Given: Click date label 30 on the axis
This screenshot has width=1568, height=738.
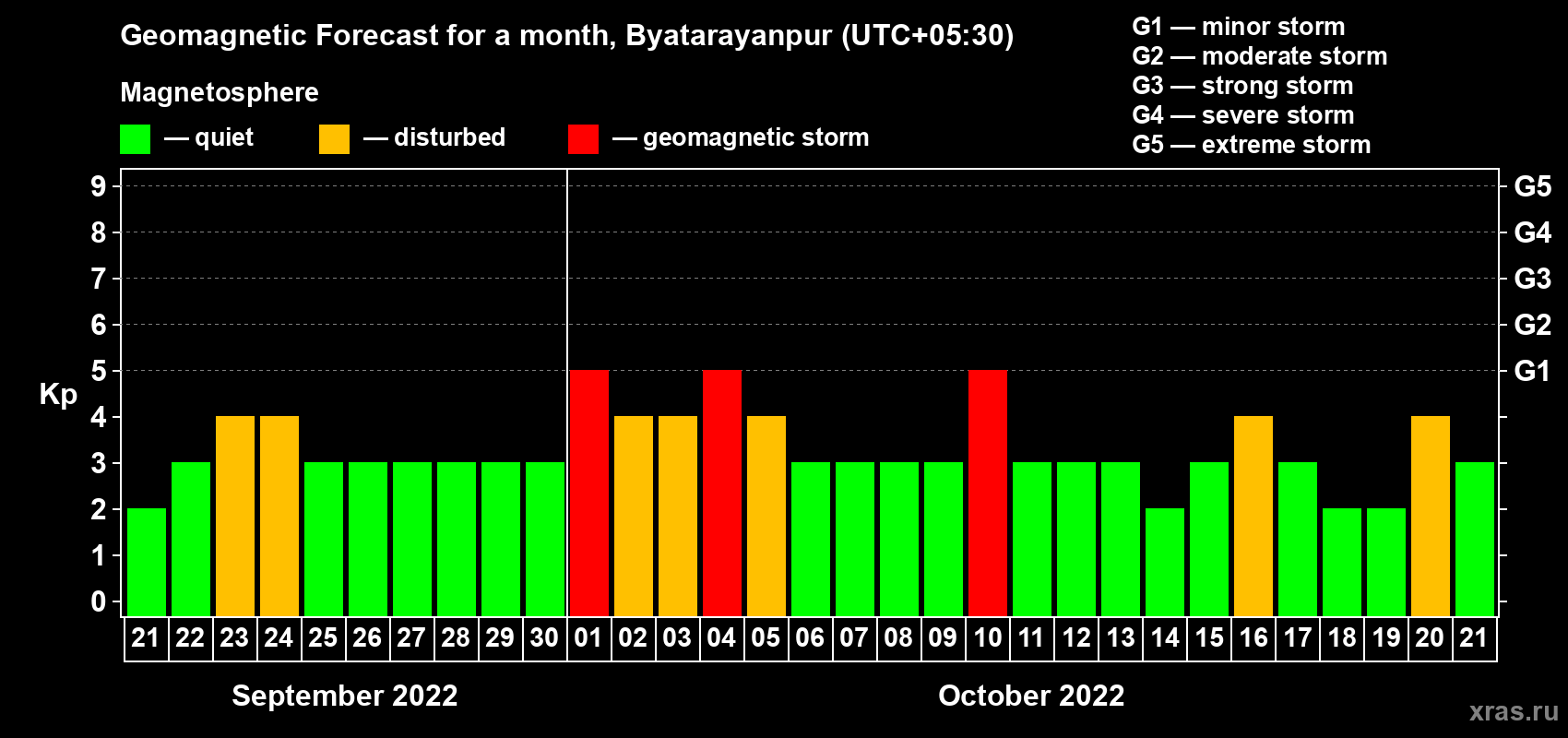Looking at the screenshot, I should (x=544, y=638).
